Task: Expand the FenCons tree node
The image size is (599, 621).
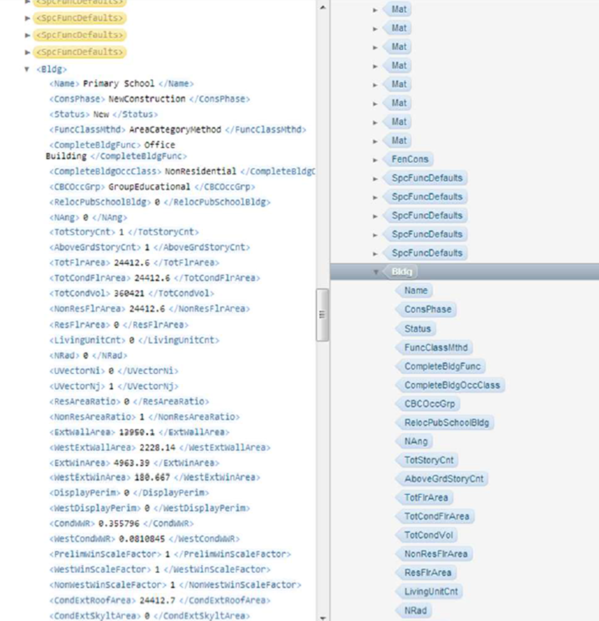Action: pos(375,160)
